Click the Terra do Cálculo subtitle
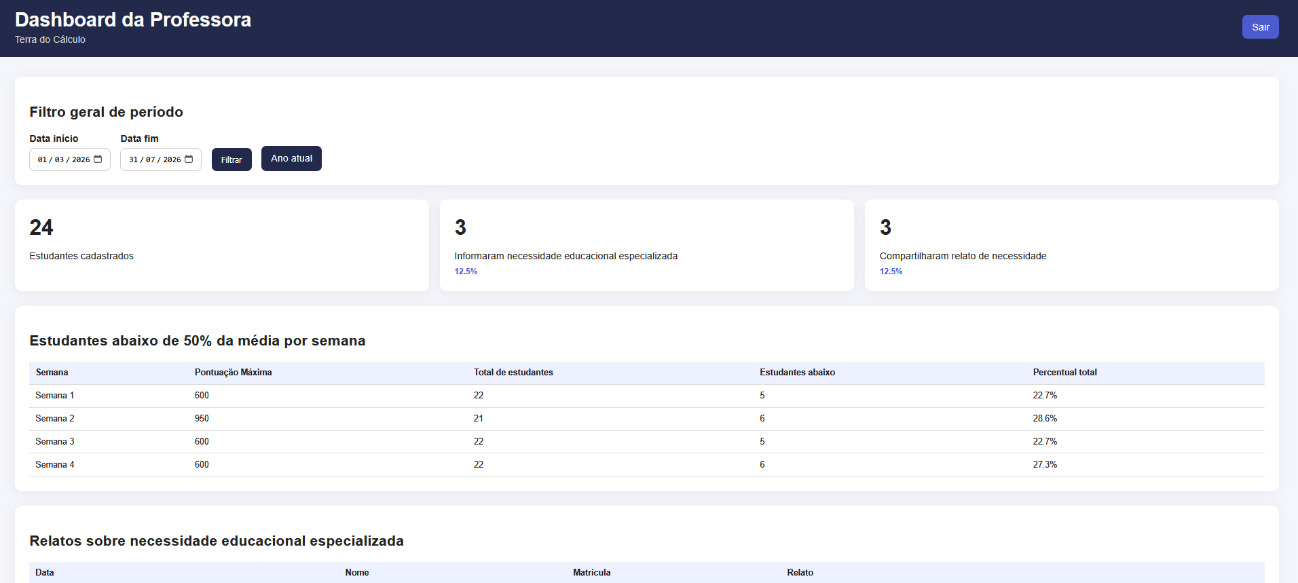Image resolution: width=1298 pixels, height=583 pixels. (x=50, y=40)
